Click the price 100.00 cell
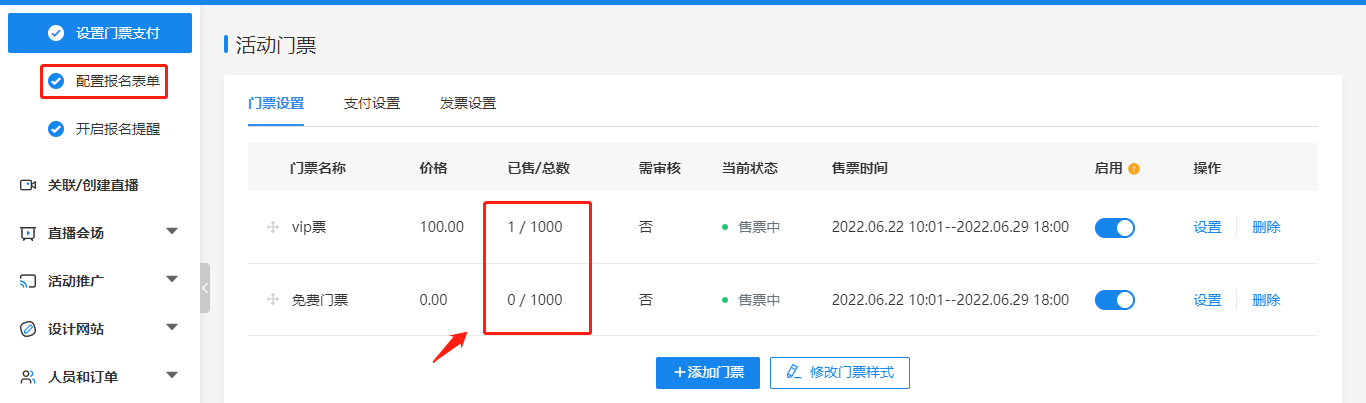Viewport: 1366px width, 403px height. pyautogui.click(x=442, y=227)
